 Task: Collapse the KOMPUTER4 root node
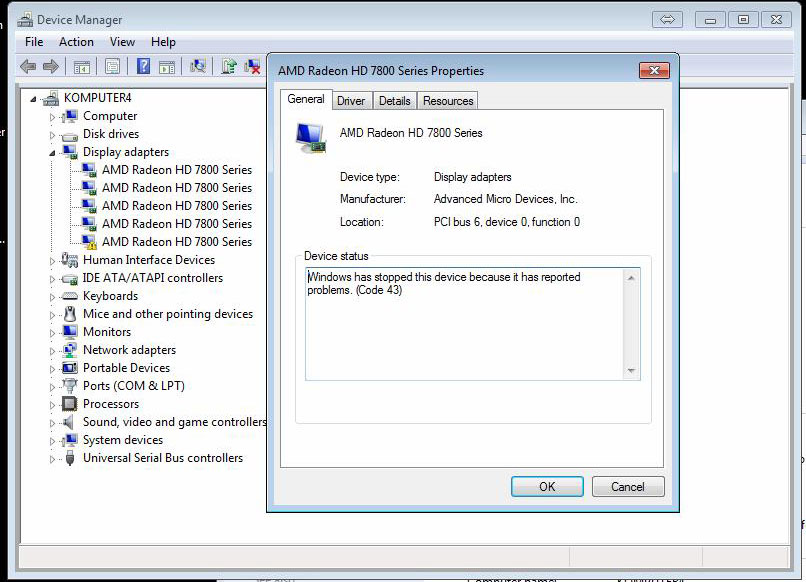point(33,99)
